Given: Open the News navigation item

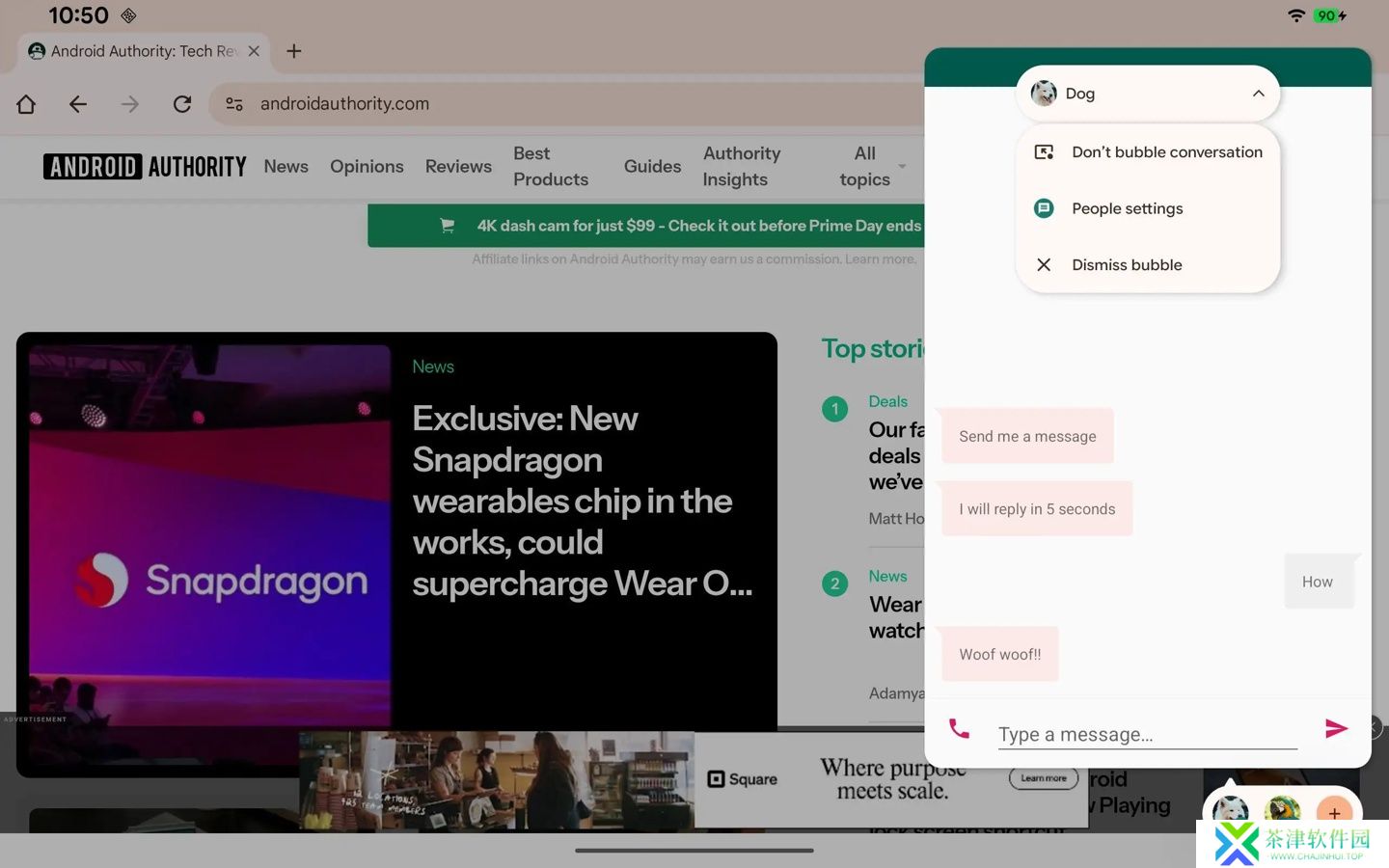Looking at the screenshot, I should [x=286, y=167].
